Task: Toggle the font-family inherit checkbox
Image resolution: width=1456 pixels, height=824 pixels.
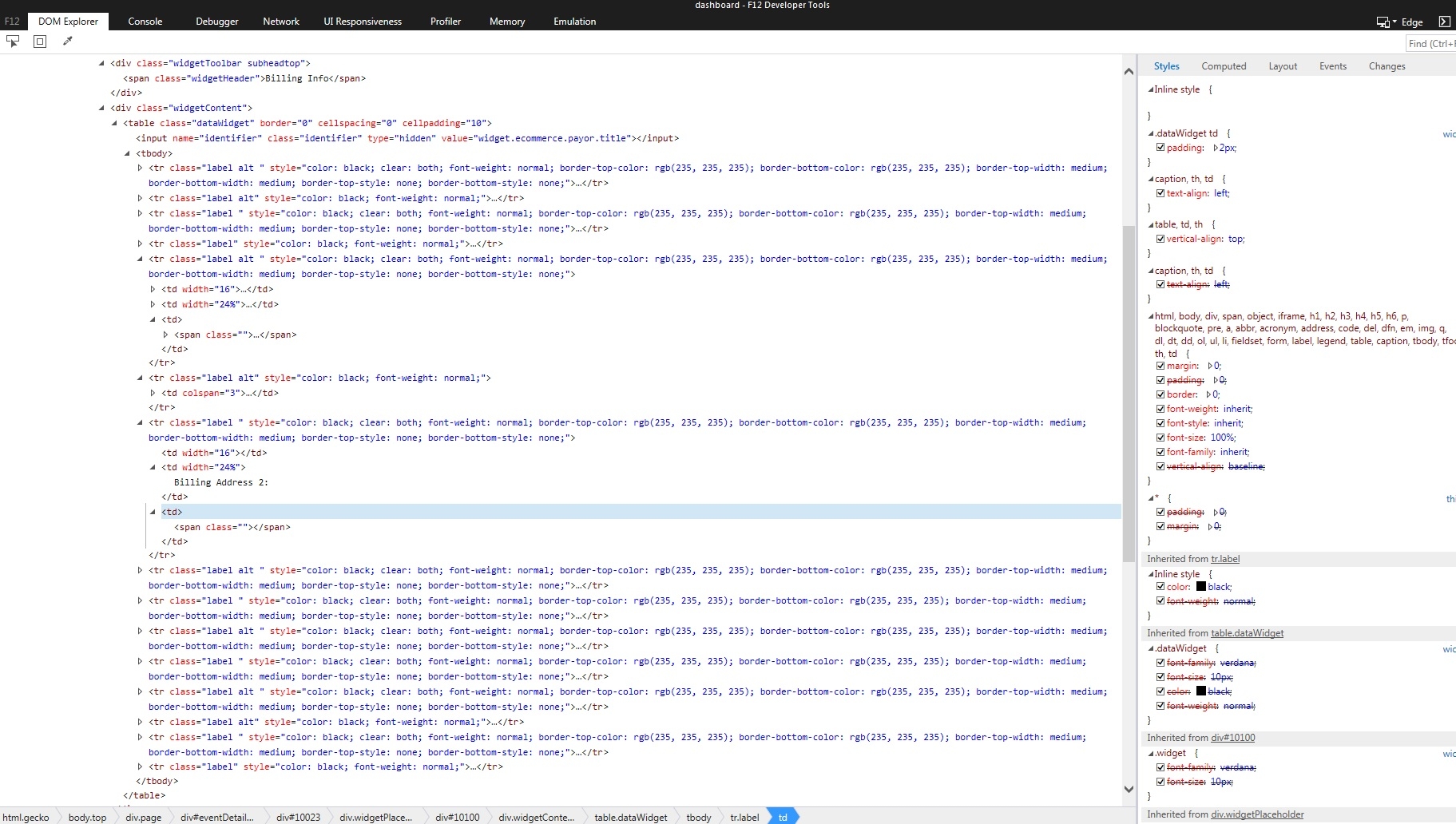Action: [1160, 452]
